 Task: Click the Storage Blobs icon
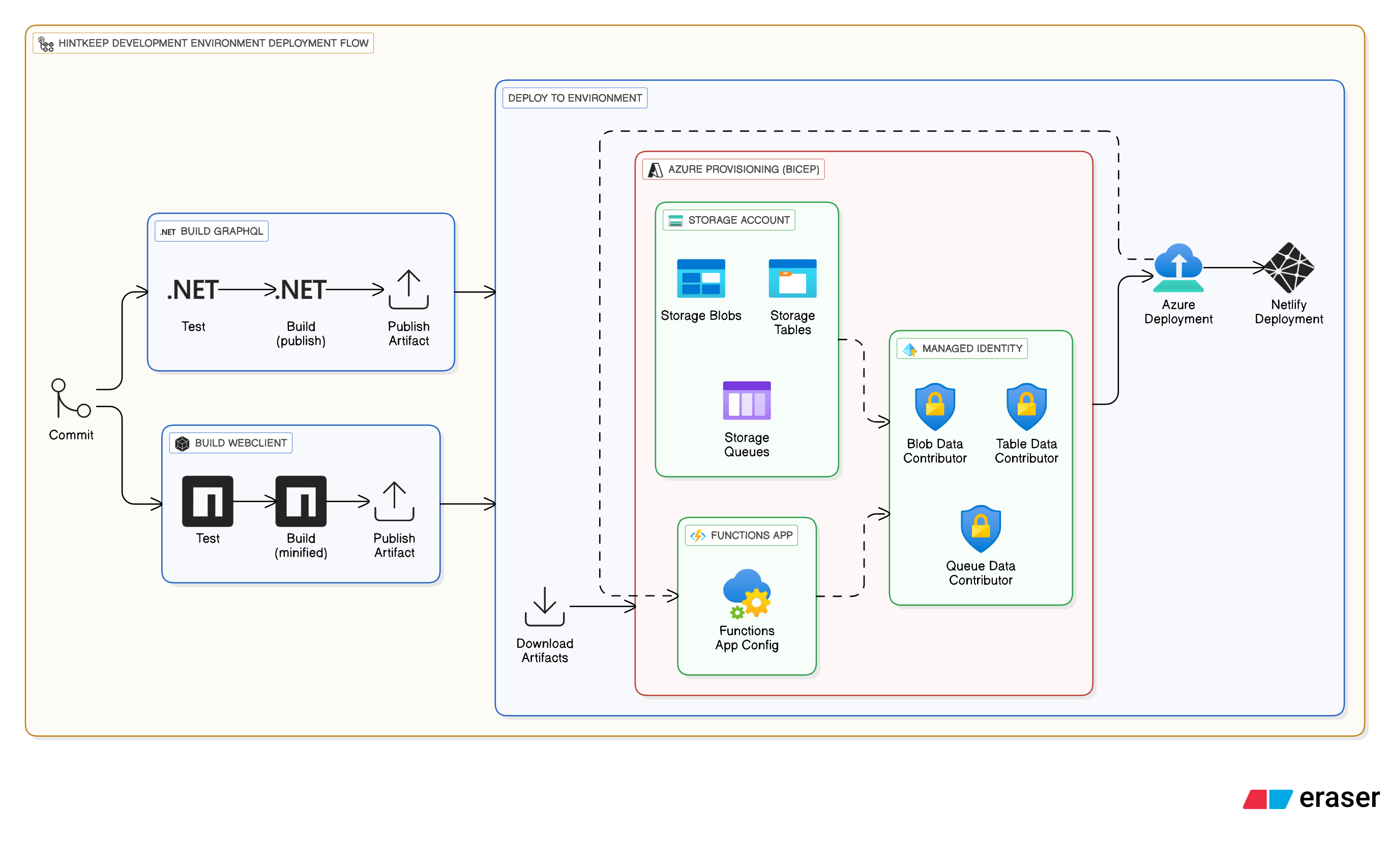tap(701, 279)
